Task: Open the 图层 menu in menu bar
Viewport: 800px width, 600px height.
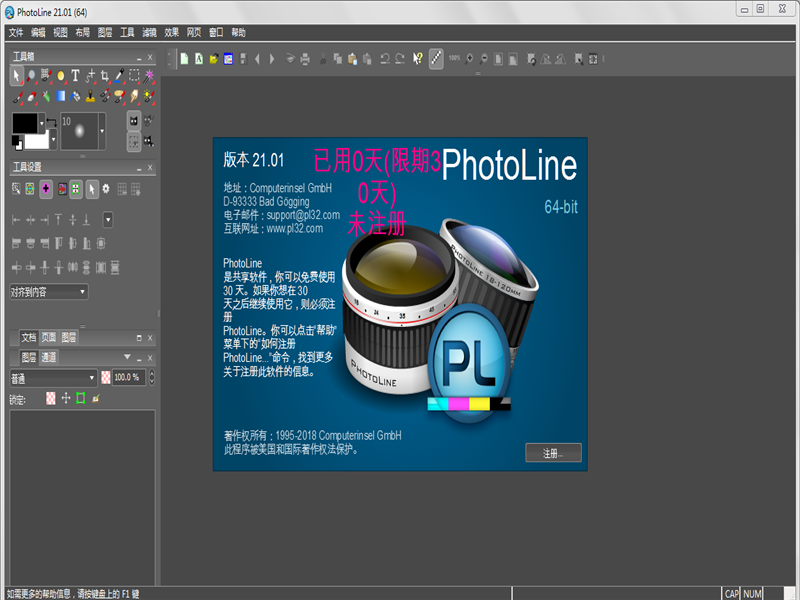Action: click(x=105, y=33)
